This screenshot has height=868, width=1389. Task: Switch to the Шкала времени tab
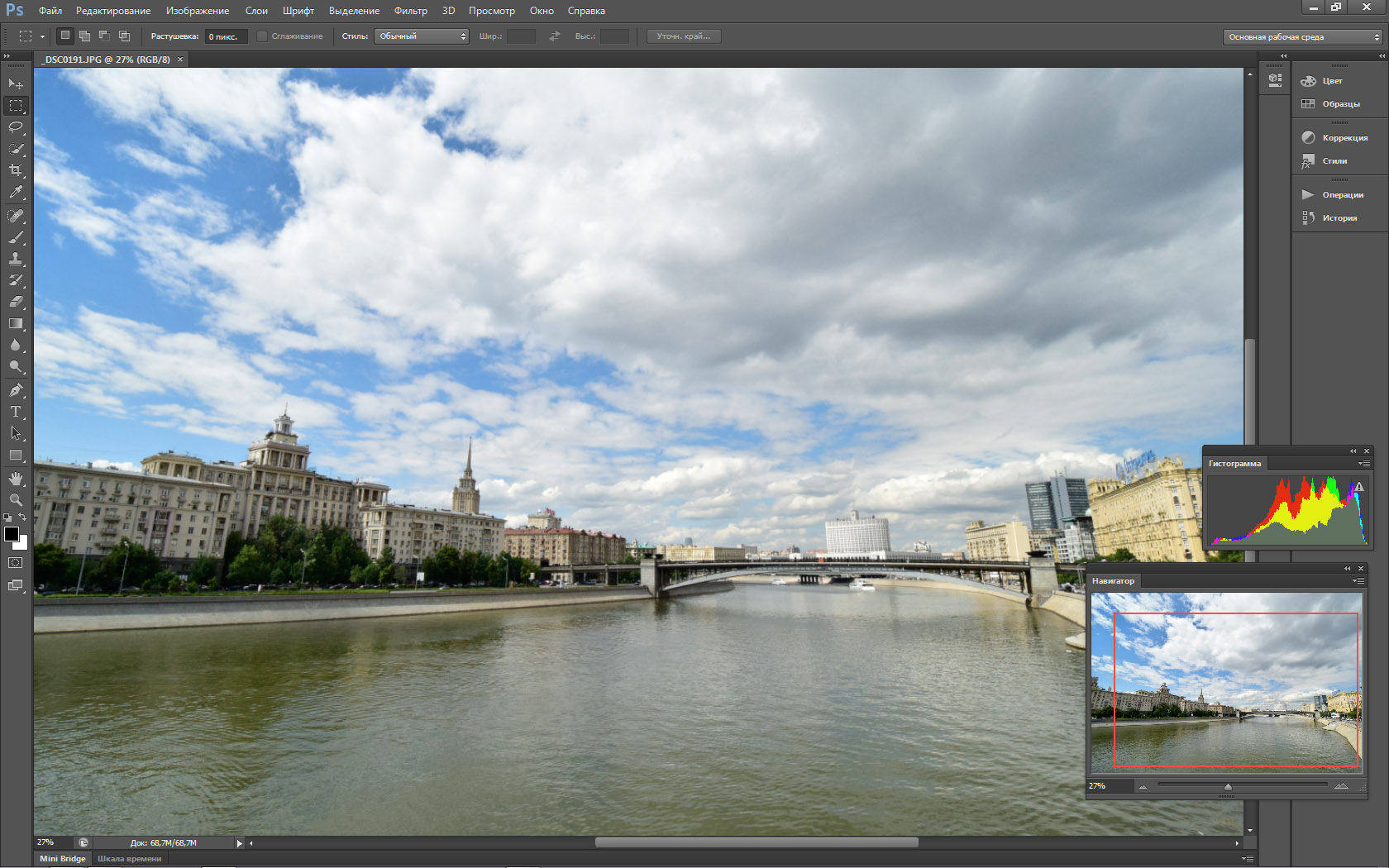pyautogui.click(x=130, y=859)
